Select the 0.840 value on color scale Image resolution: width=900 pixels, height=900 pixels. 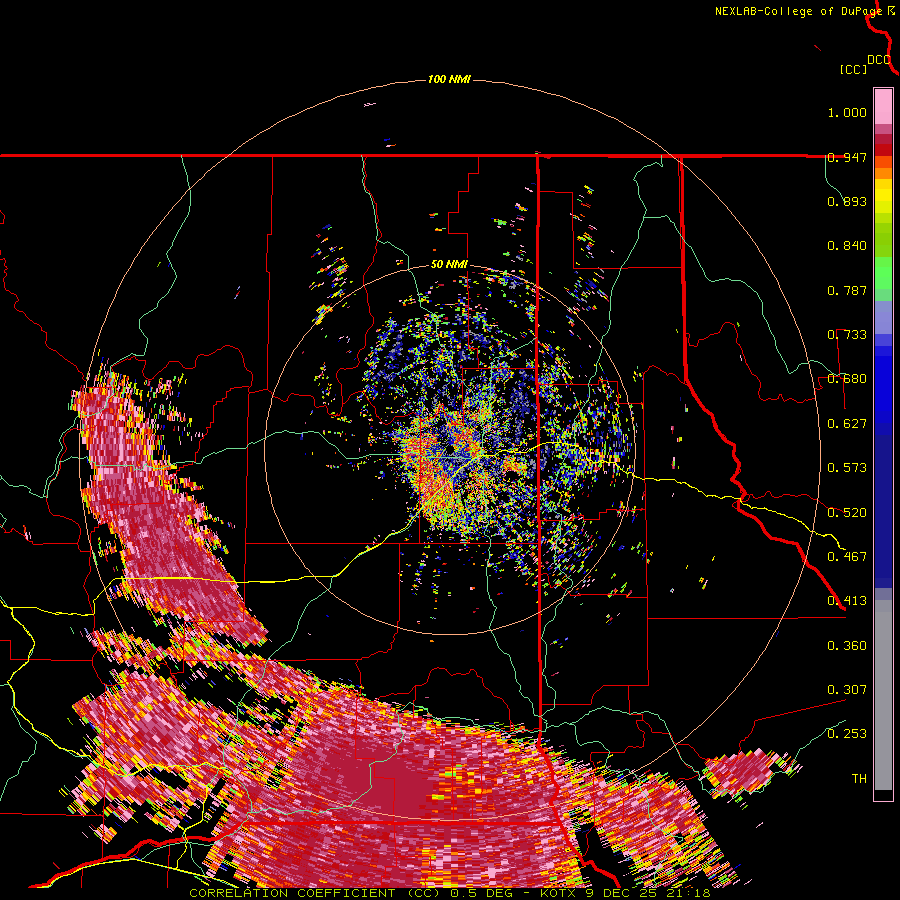click(x=847, y=246)
